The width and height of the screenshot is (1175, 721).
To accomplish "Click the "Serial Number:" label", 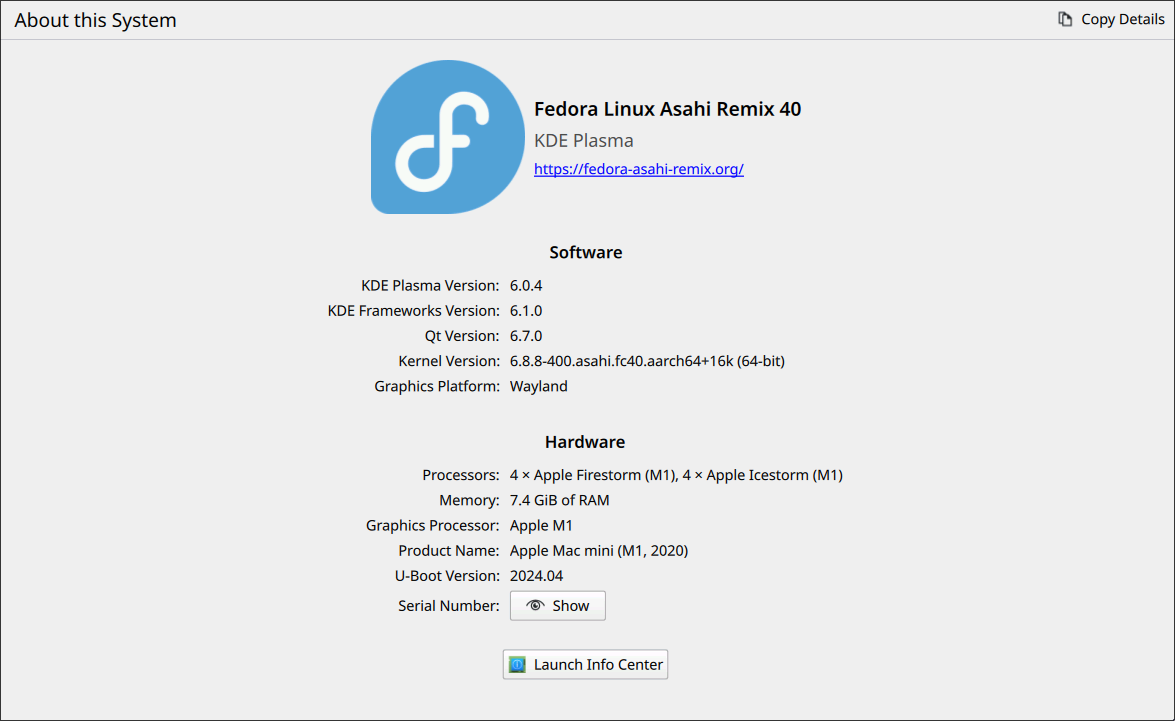I will click(449, 606).
